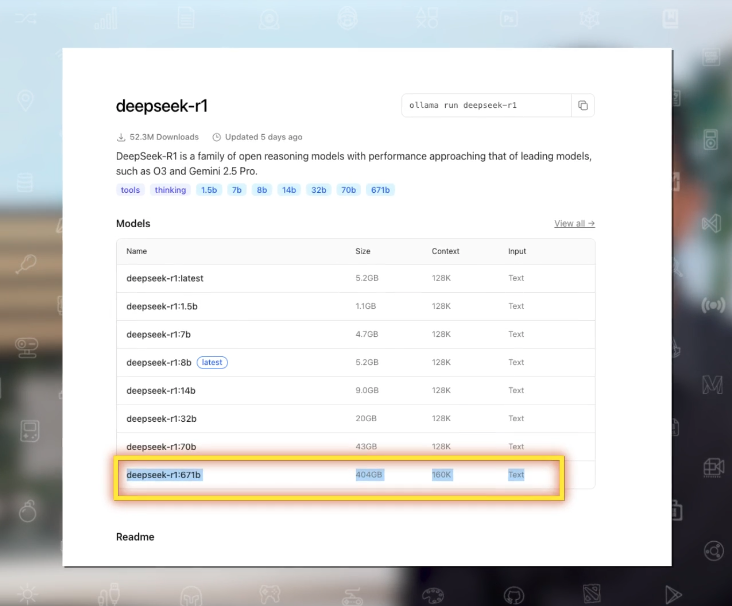Screen dimensions: 732x606
Task: Click the 5.2GB size in deepseek-r1:latest row
Action: tap(367, 278)
